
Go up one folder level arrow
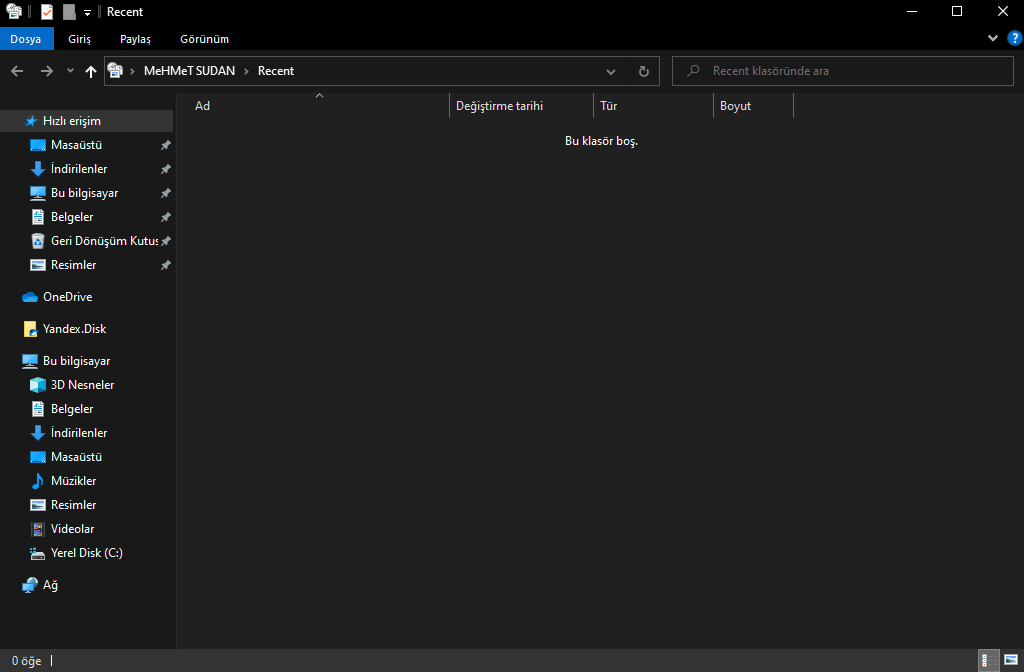91,71
